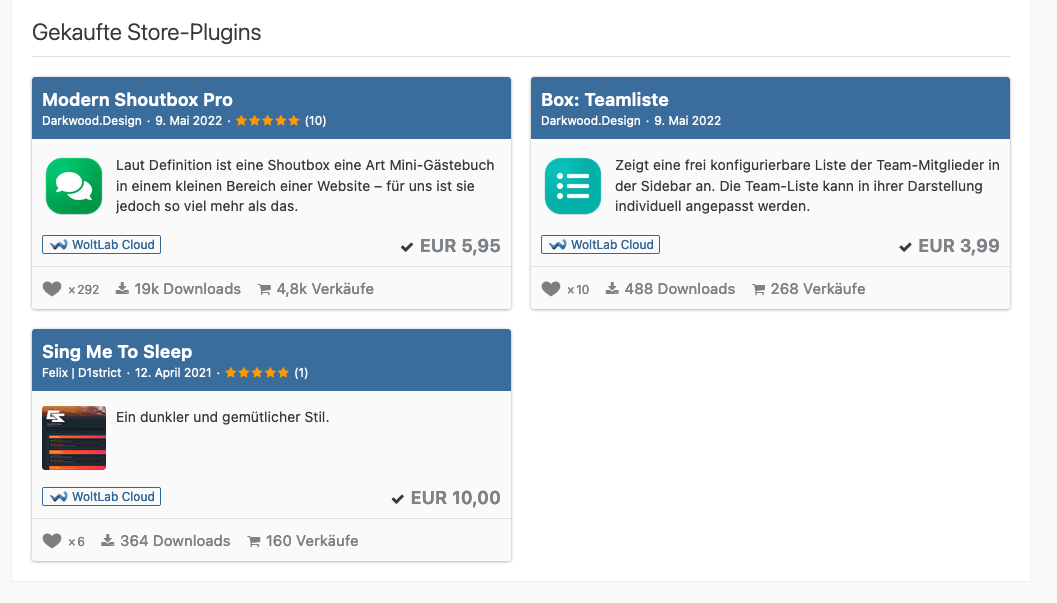Open the Sing Me To Sleep title link
The width and height of the screenshot is (1057, 603).
[117, 351]
